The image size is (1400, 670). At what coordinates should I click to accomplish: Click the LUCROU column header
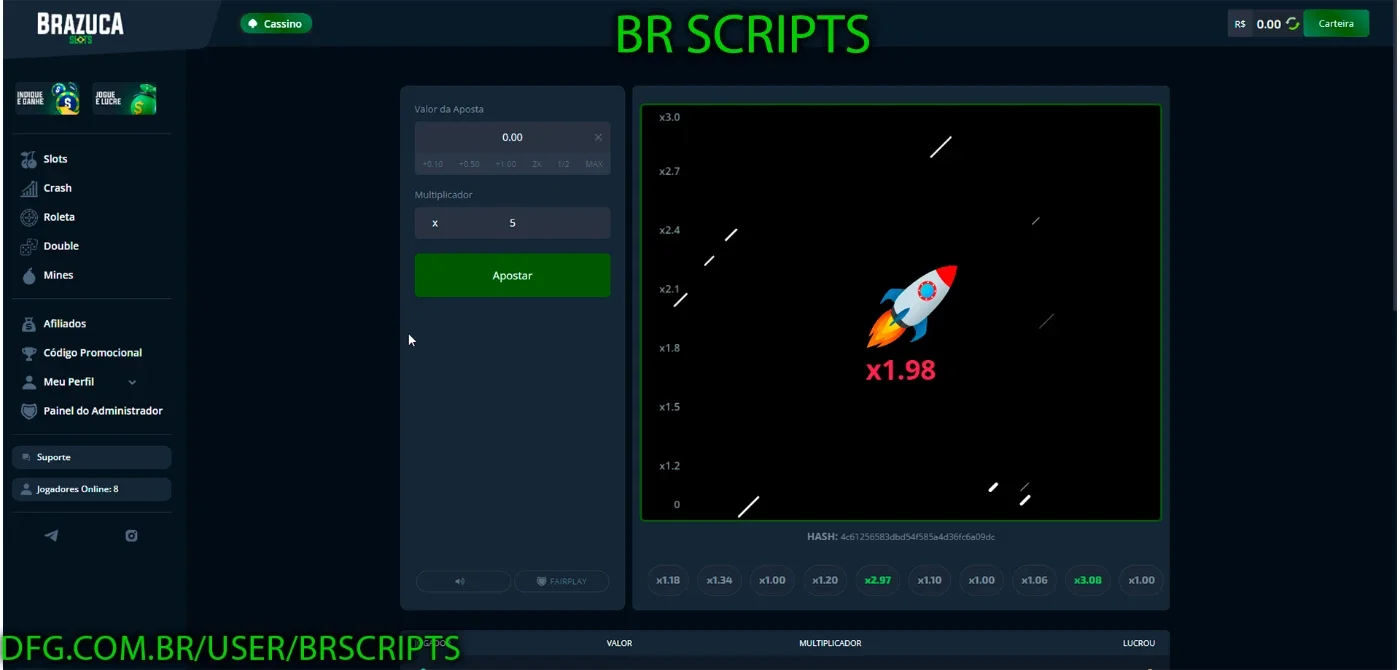1139,643
